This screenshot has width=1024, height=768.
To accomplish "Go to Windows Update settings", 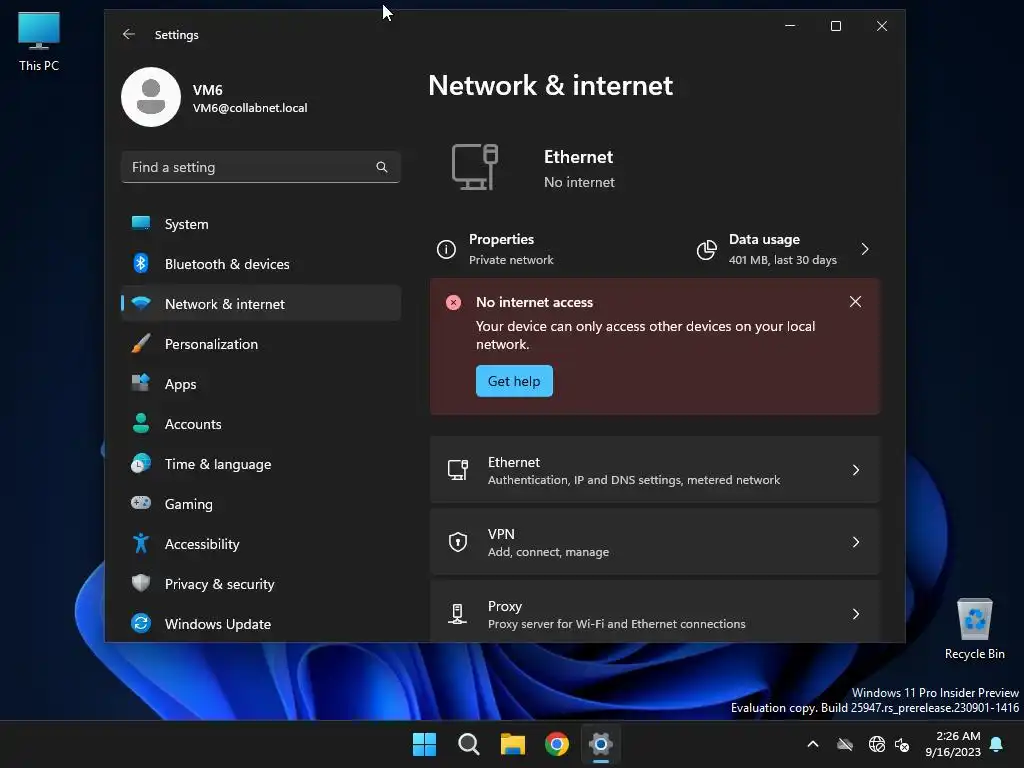I will [x=261, y=624].
